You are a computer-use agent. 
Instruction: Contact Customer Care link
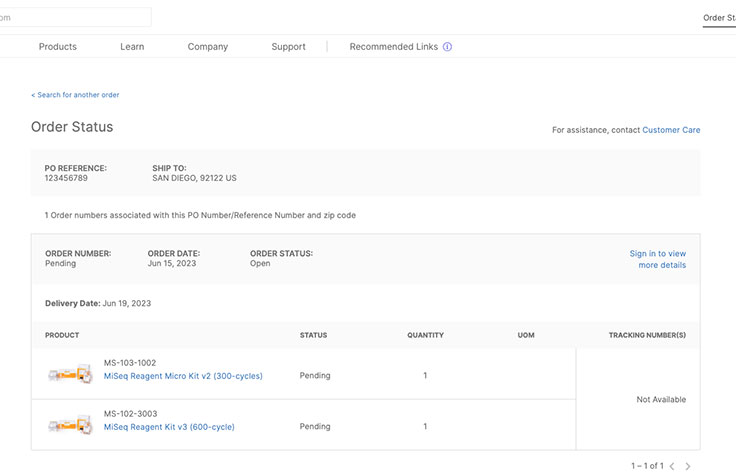[671, 130]
